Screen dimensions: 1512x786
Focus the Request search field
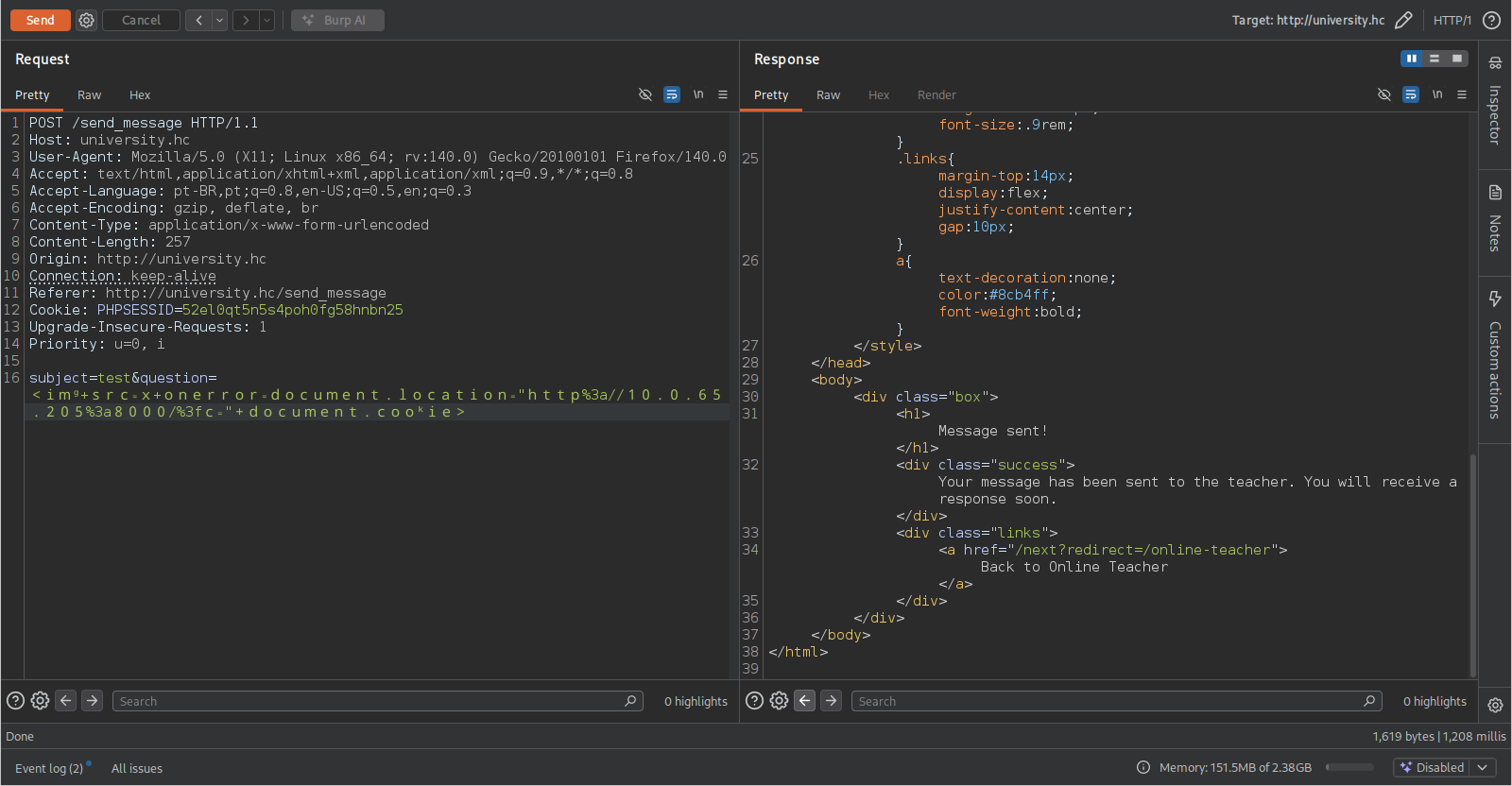tap(378, 701)
